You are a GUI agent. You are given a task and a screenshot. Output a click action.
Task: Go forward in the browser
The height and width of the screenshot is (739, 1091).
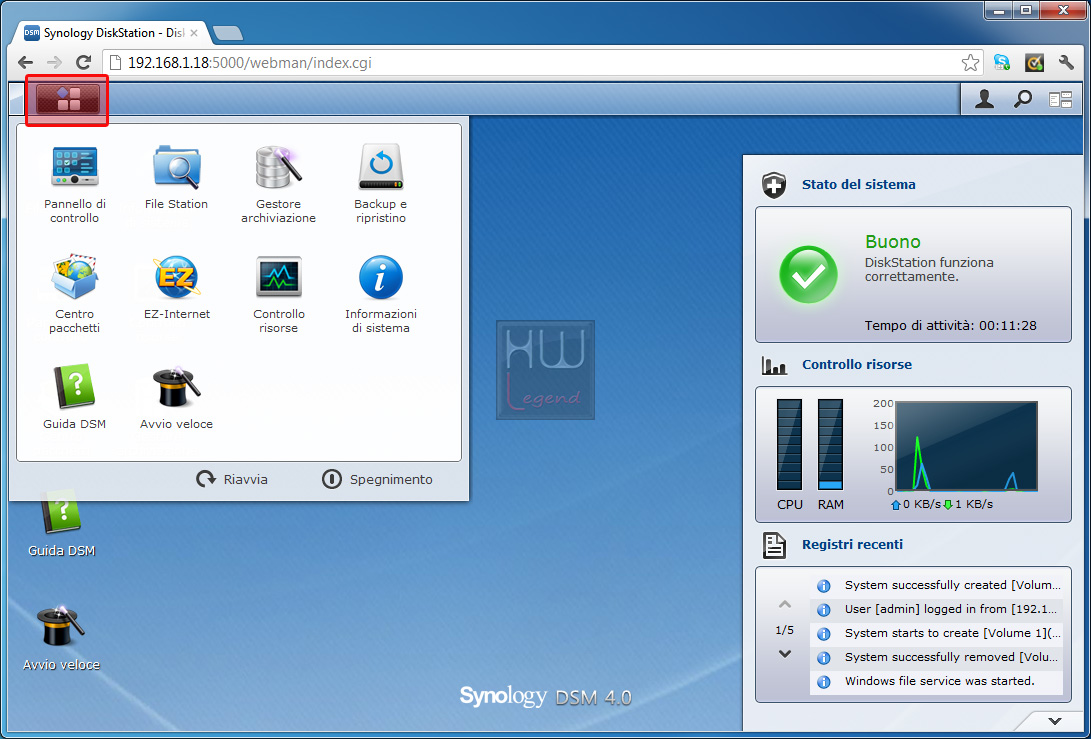coord(54,63)
